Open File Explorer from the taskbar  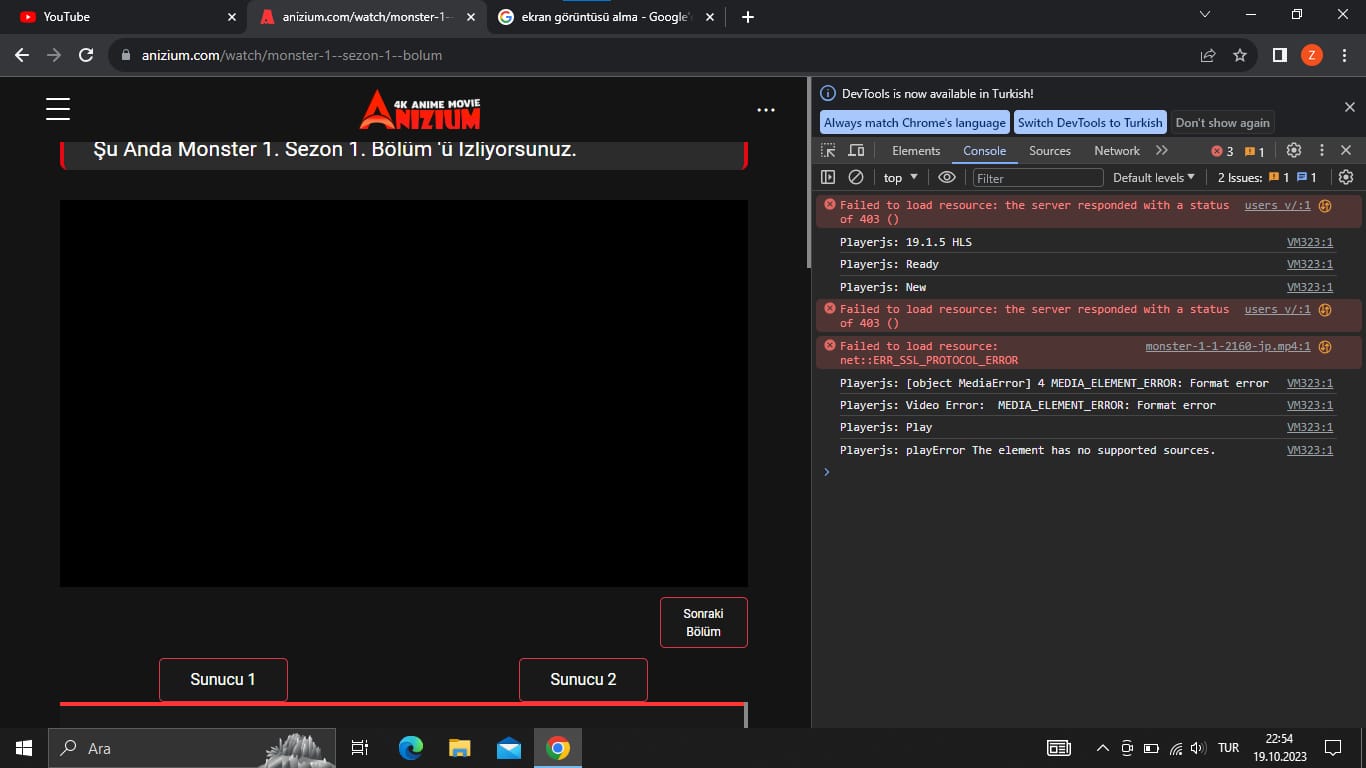pyautogui.click(x=460, y=748)
